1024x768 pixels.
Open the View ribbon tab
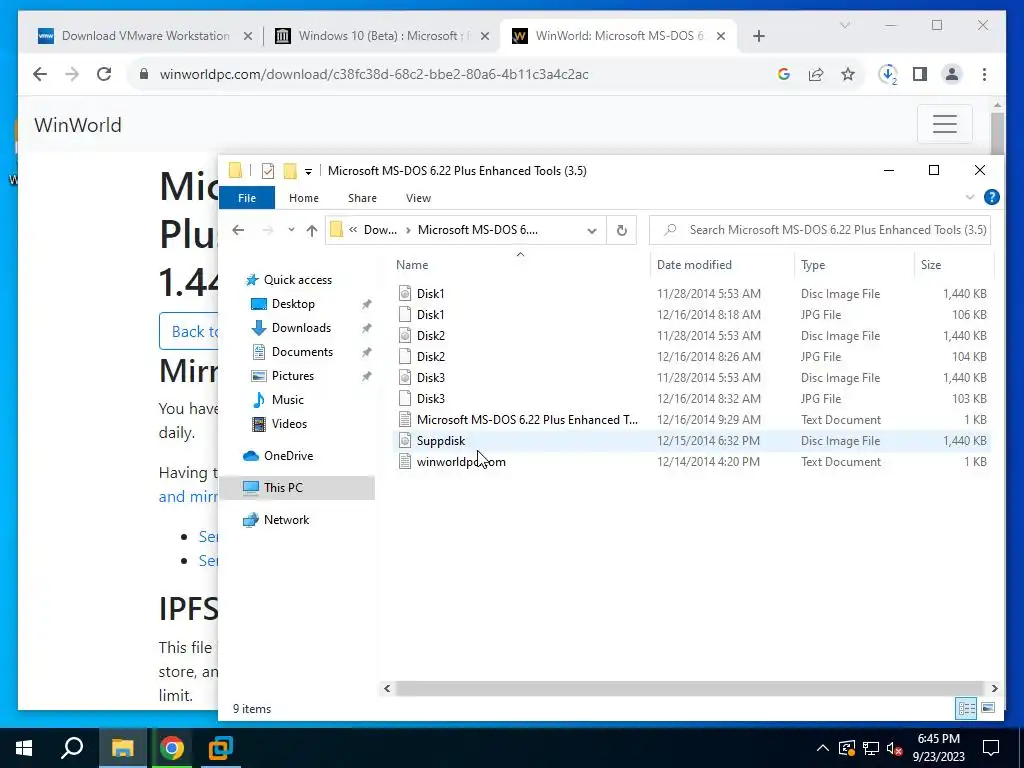pyautogui.click(x=418, y=198)
